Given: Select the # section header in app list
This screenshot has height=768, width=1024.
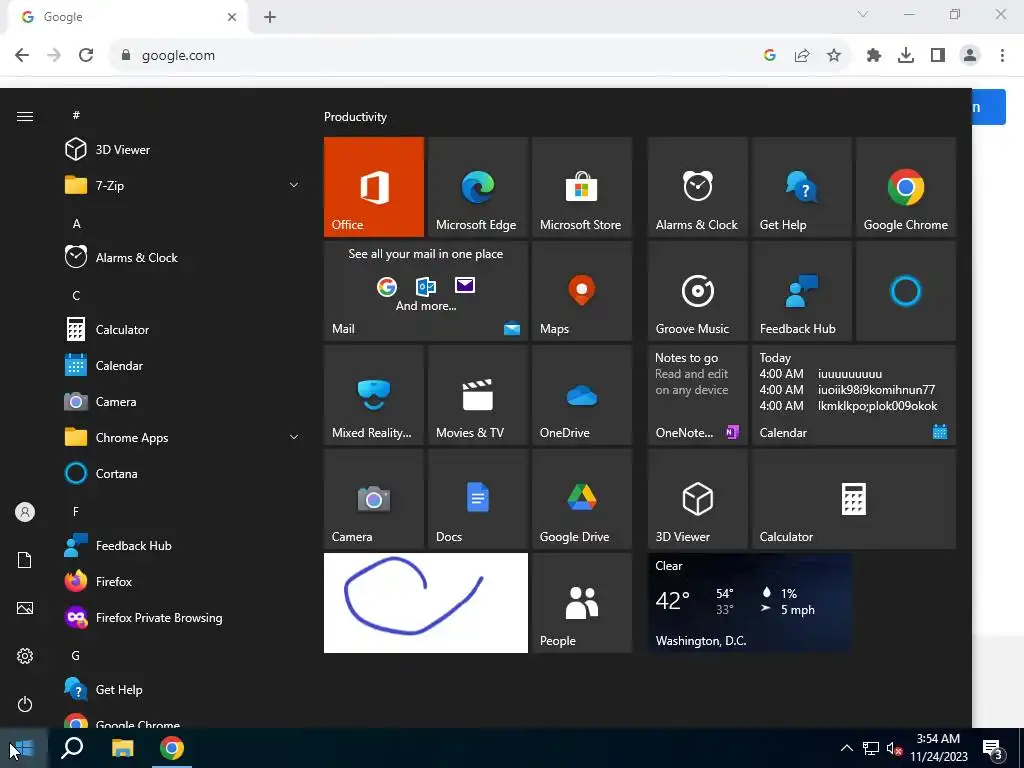Looking at the screenshot, I should [76, 115].
